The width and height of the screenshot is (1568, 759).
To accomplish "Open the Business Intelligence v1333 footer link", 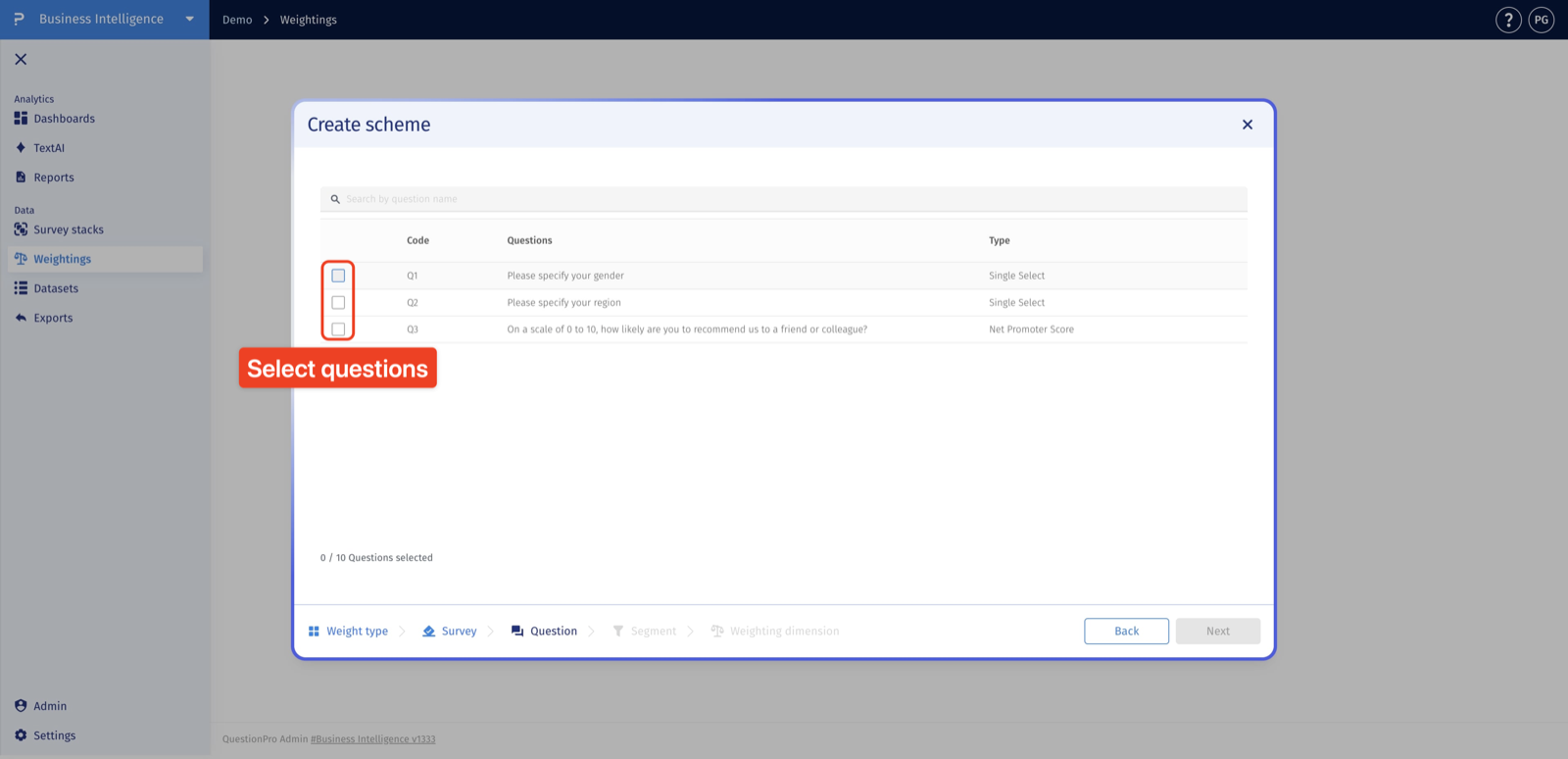I will (x=373, y=739).
